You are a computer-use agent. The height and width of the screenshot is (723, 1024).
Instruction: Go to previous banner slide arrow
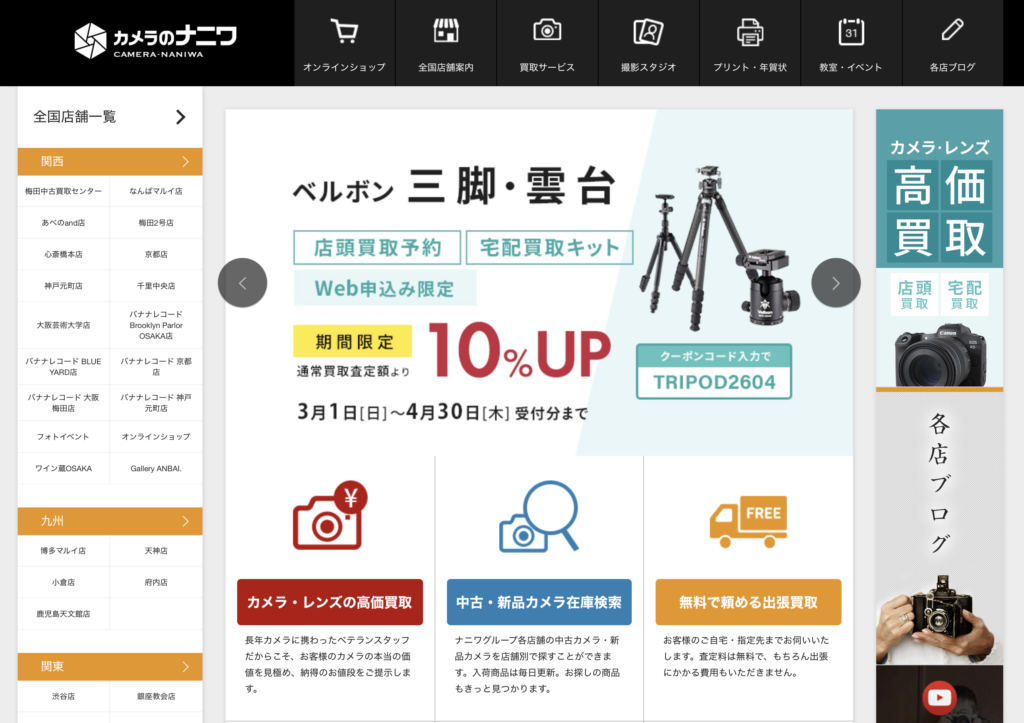pos(242,283)
